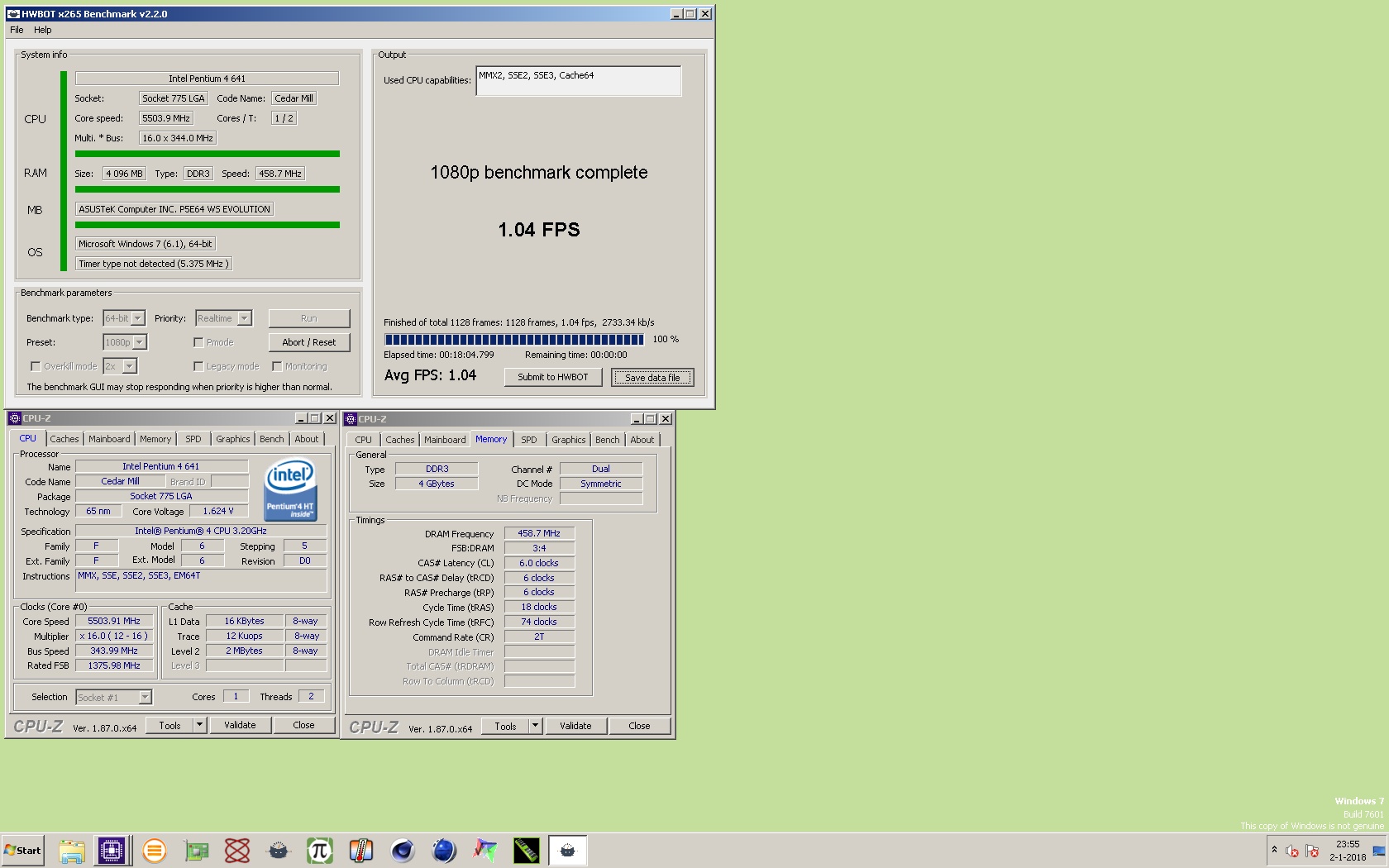Open the Action Center flag tray icon
This screenshot has height=868, width=1389.
1312,851
